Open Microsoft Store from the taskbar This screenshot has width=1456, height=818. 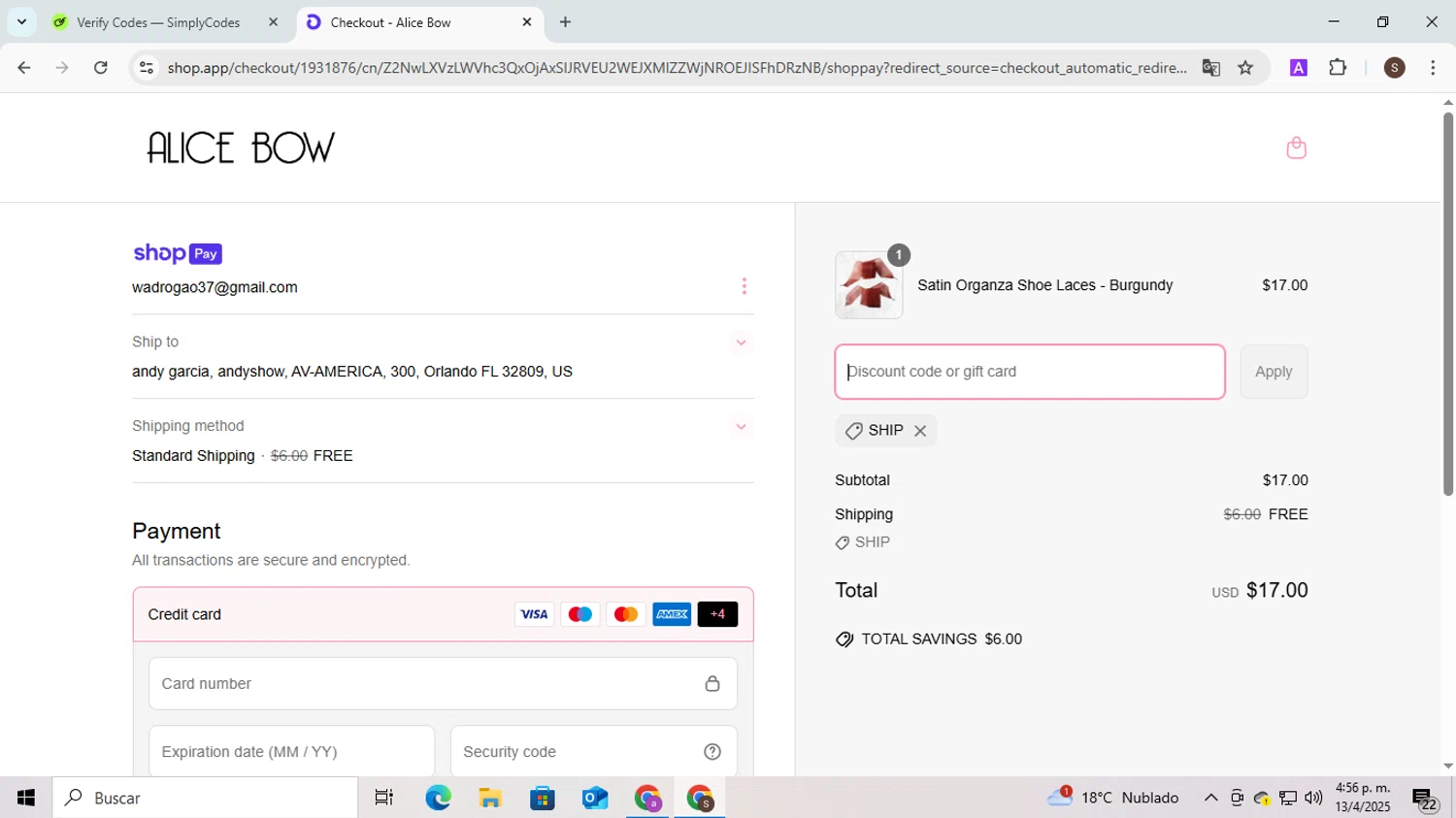pos(543,798)
